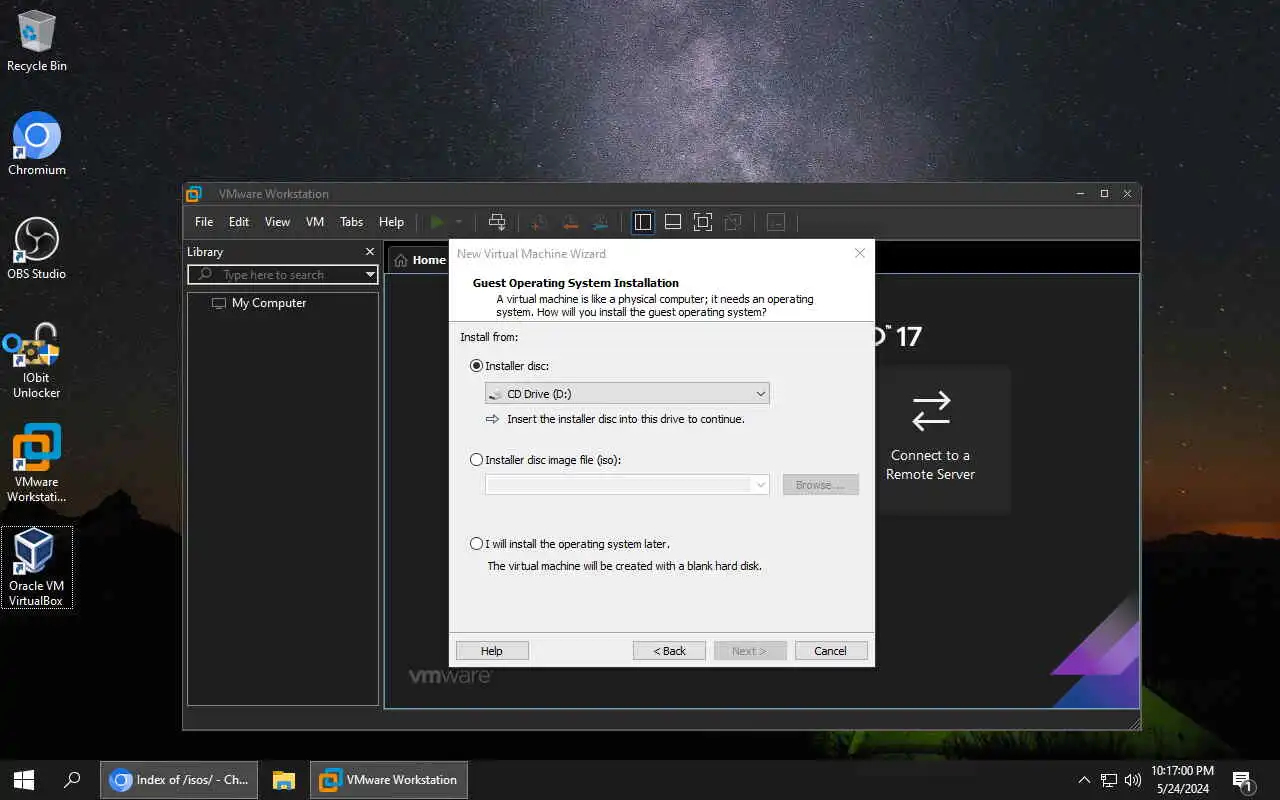The width and height of the screenshot is (1280, 800).
Task: Open the VM menu
Action: 315,222
